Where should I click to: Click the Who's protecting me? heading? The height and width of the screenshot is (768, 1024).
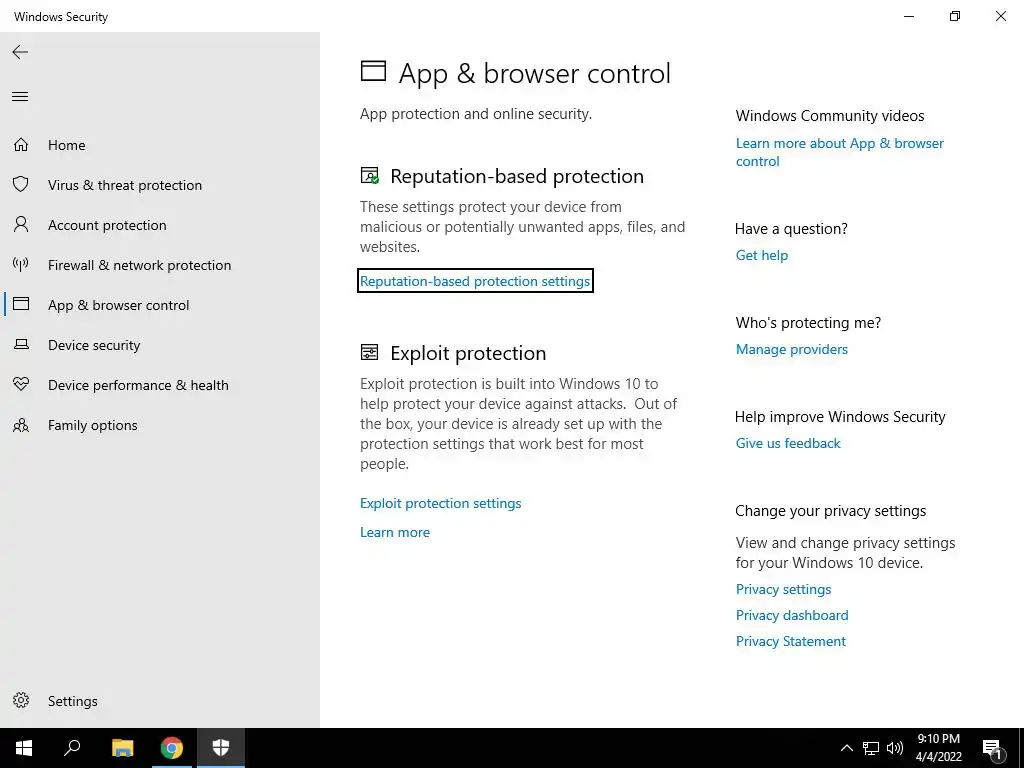[808, 323]
